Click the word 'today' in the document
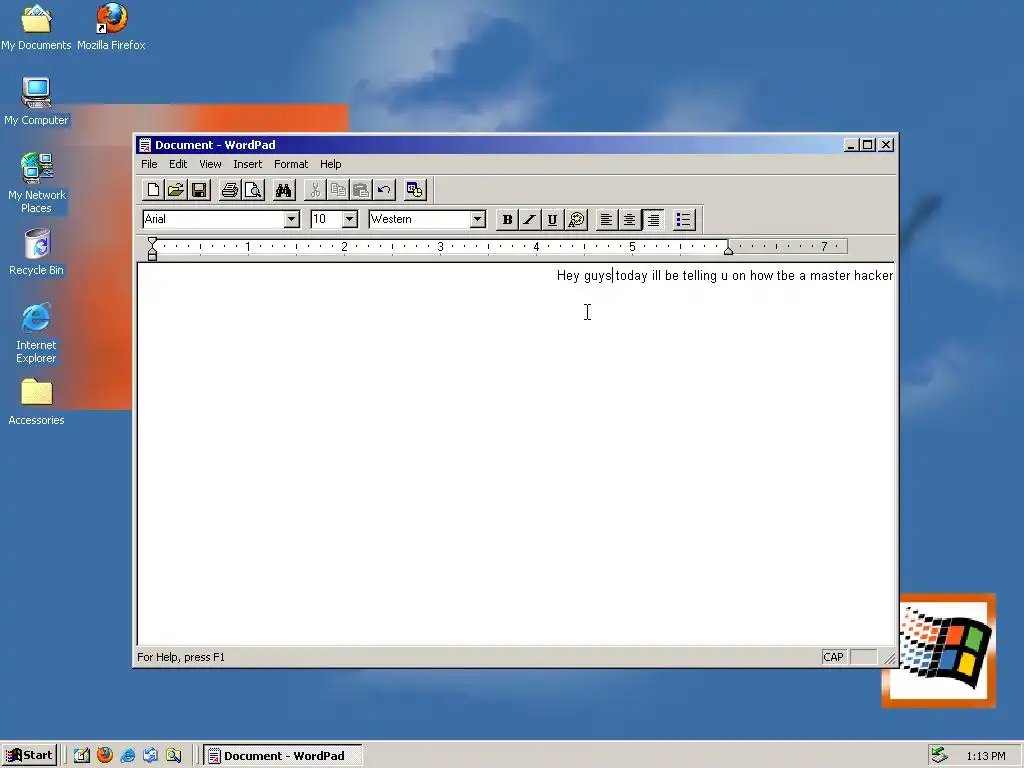The height and width of the screenshot is (768, 1024). [632, 276]
